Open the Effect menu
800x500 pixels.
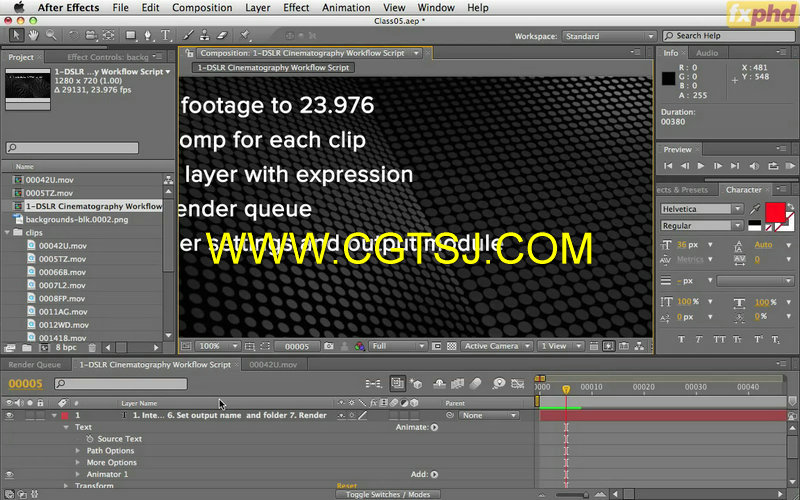pos(296,8)
